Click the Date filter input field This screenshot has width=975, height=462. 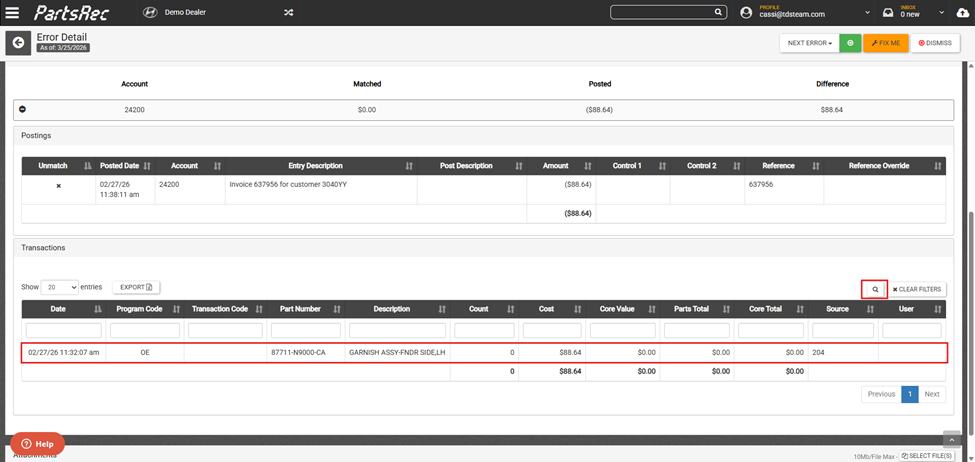pos(63,330)
